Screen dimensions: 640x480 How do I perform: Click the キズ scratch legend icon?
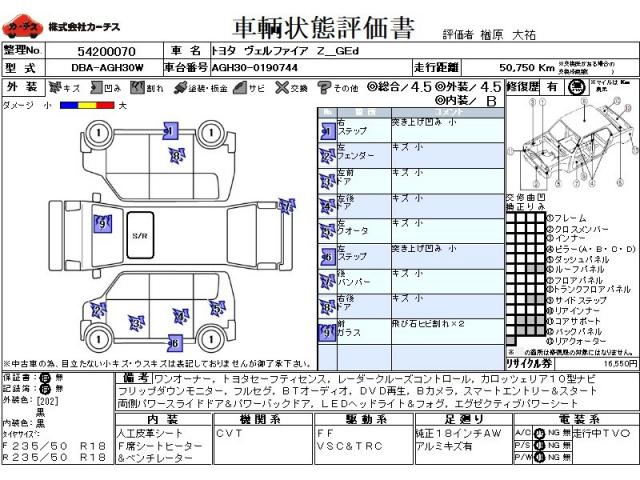point(55,87)
